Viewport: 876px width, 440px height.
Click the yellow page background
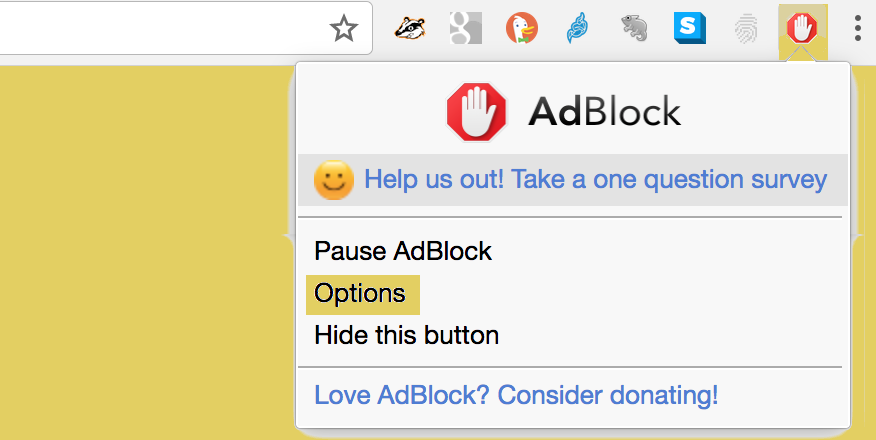pyautogui.click(x=140, y=250)
